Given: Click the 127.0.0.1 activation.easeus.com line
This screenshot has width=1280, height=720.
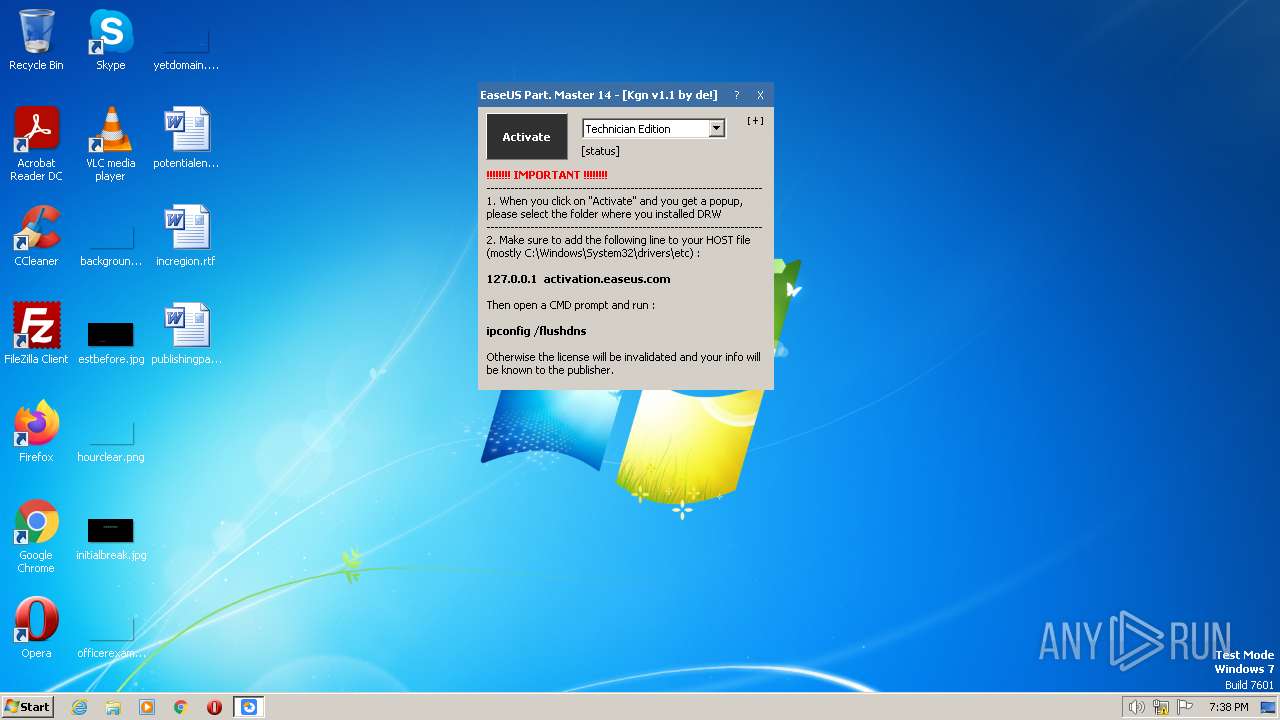Looking at the screenshot, I should [578, 279].
